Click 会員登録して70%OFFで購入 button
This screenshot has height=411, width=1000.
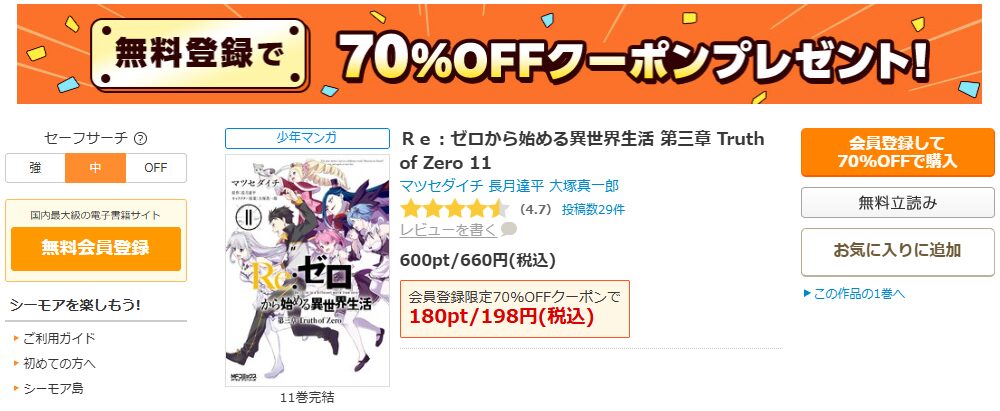coord(897,153)
